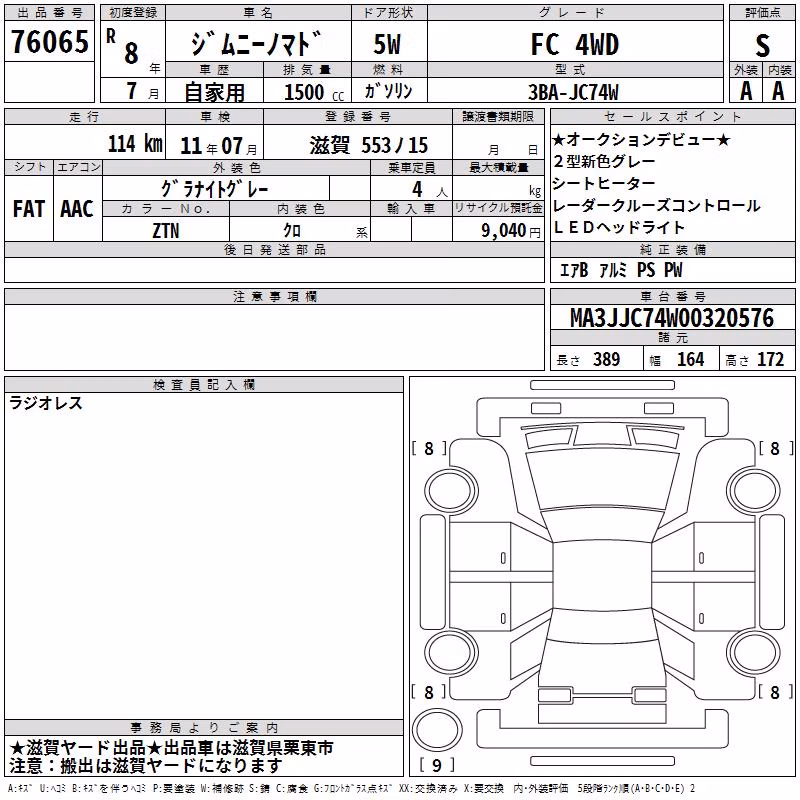Select the 自家用 vehicle history value

(214, 92)
